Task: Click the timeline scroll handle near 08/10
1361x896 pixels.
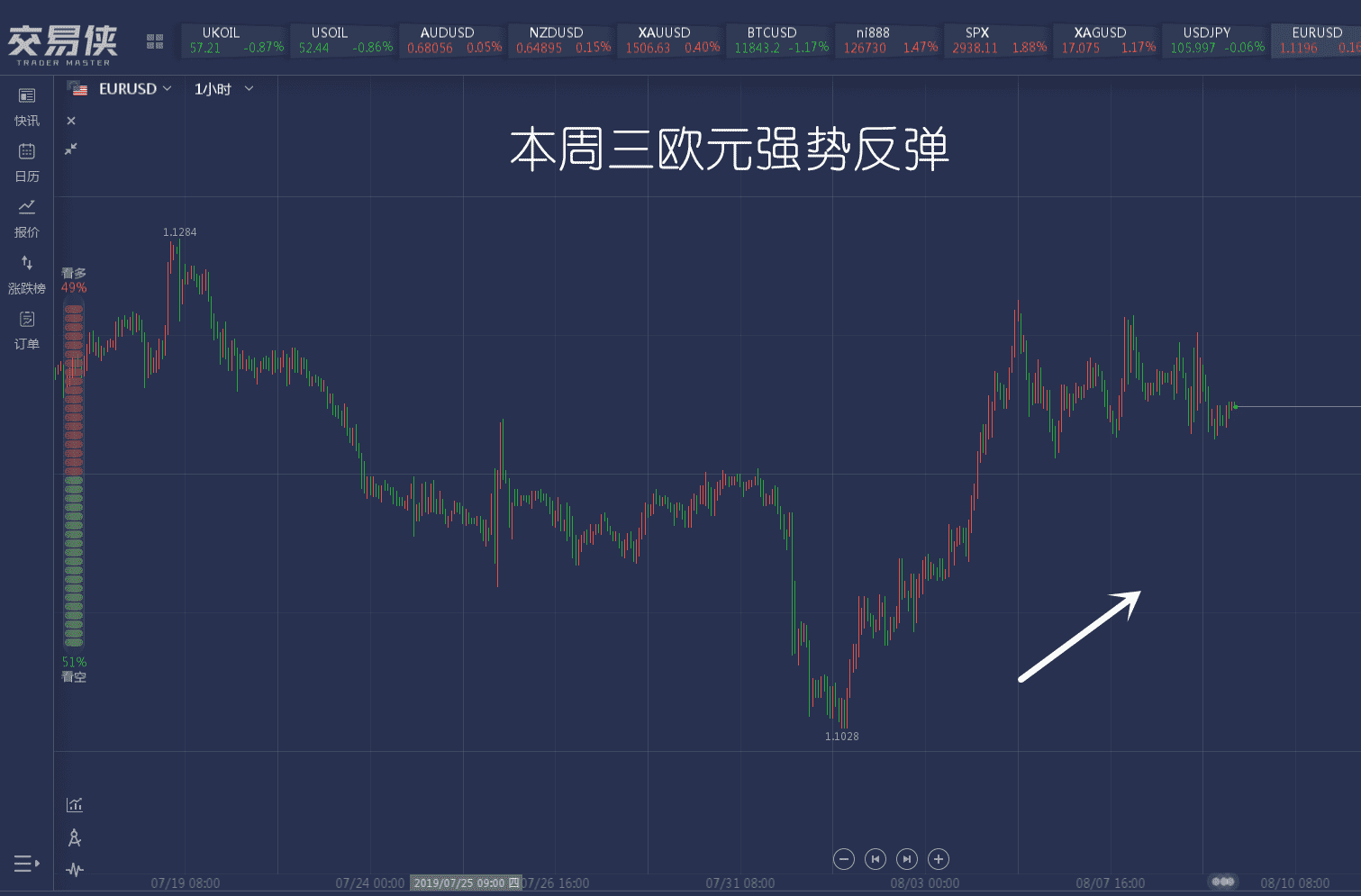Action: [1222, 882]
